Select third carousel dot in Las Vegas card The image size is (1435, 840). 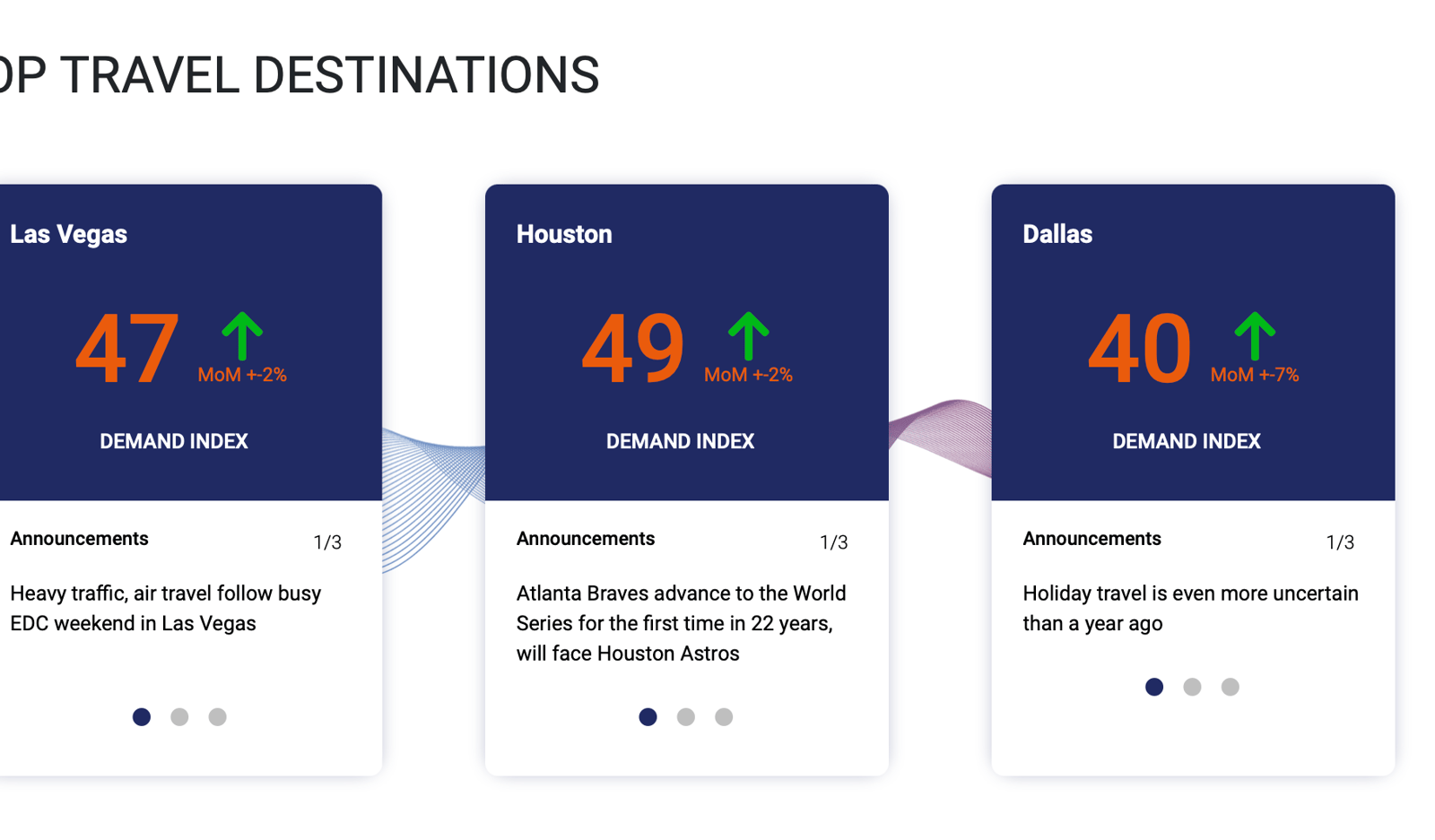(217, 716)
